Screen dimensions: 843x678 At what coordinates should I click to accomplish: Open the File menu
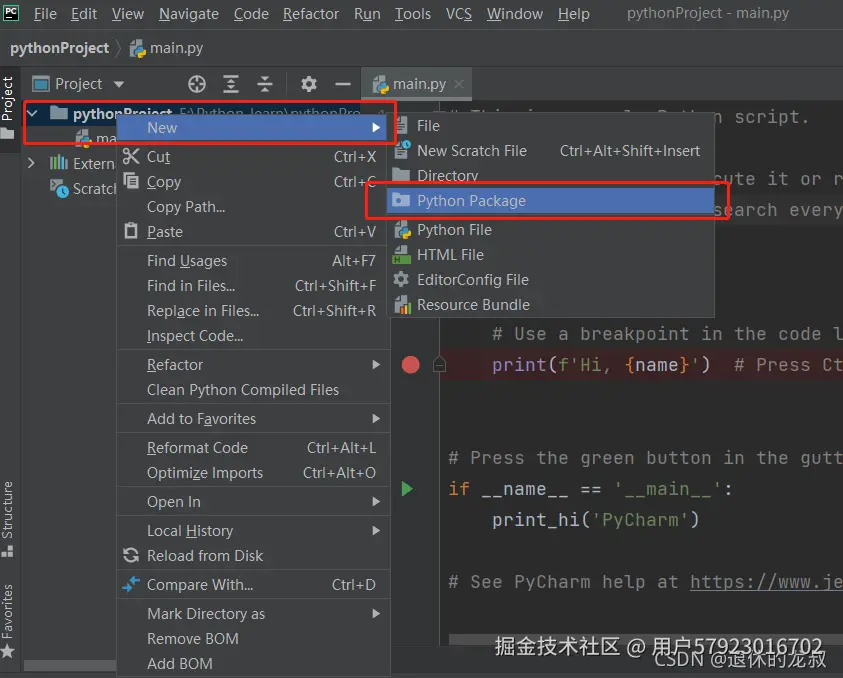tap(45, 13)
